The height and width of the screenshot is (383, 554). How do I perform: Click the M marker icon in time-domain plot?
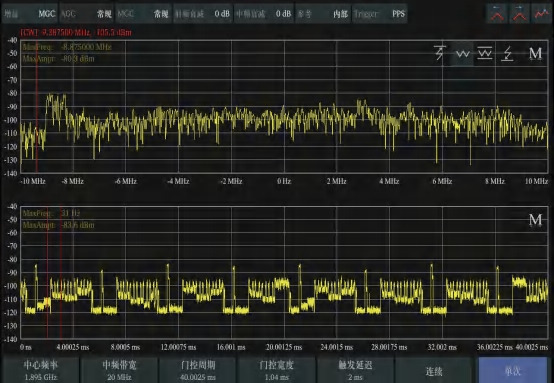[x=535, y=219]
